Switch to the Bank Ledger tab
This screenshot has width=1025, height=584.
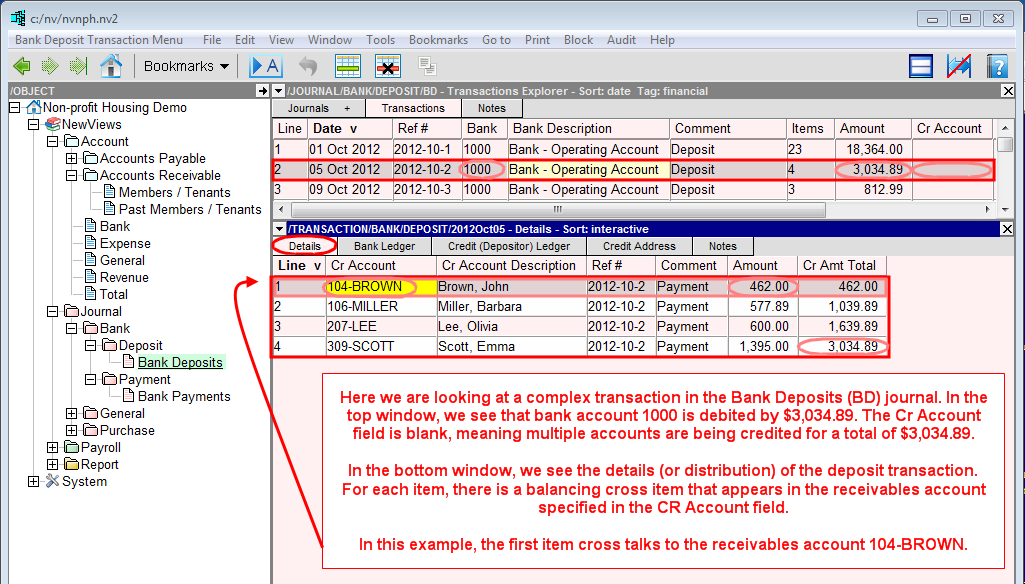[385, 246]
